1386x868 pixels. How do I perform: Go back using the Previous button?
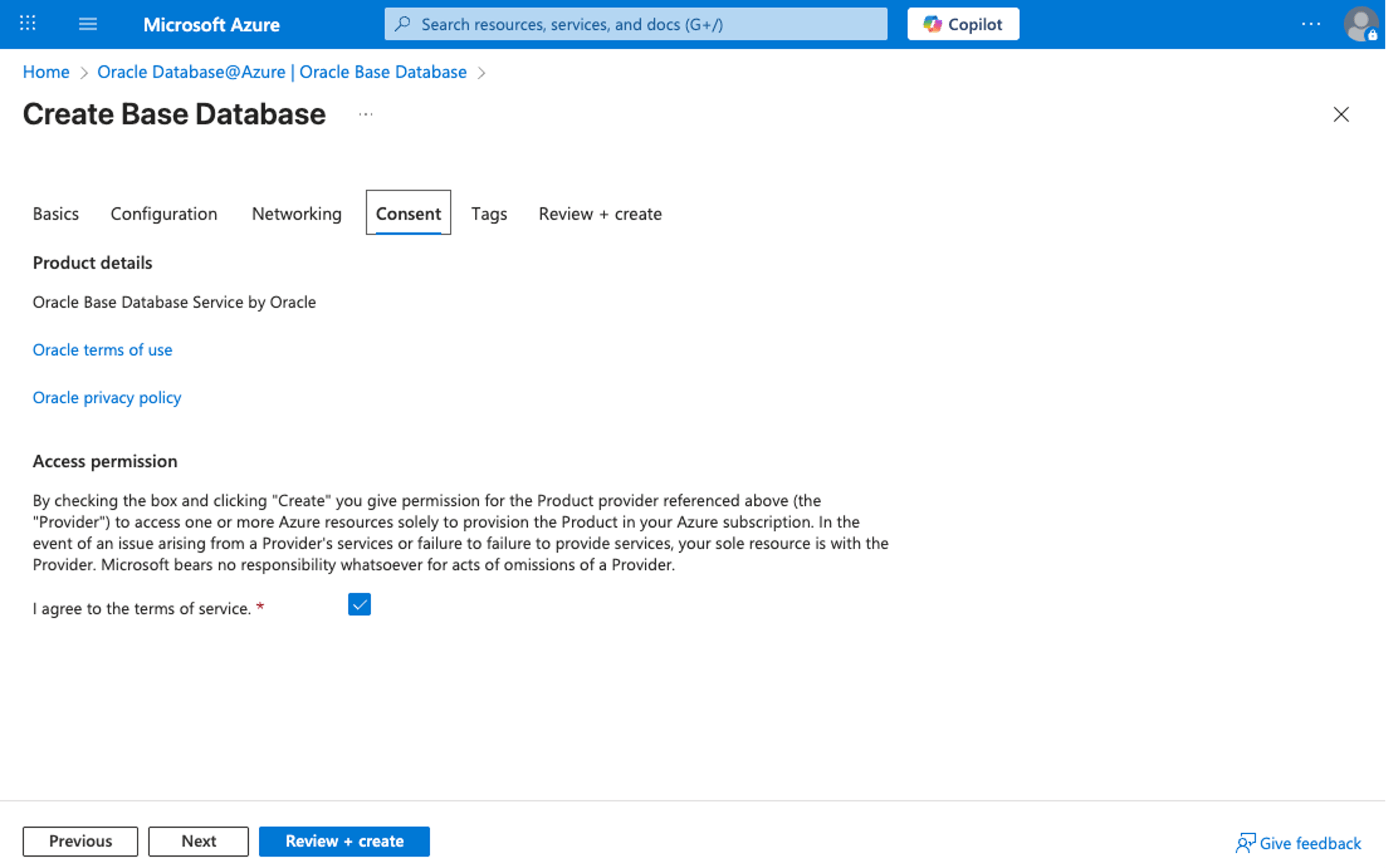pos(80,841)
